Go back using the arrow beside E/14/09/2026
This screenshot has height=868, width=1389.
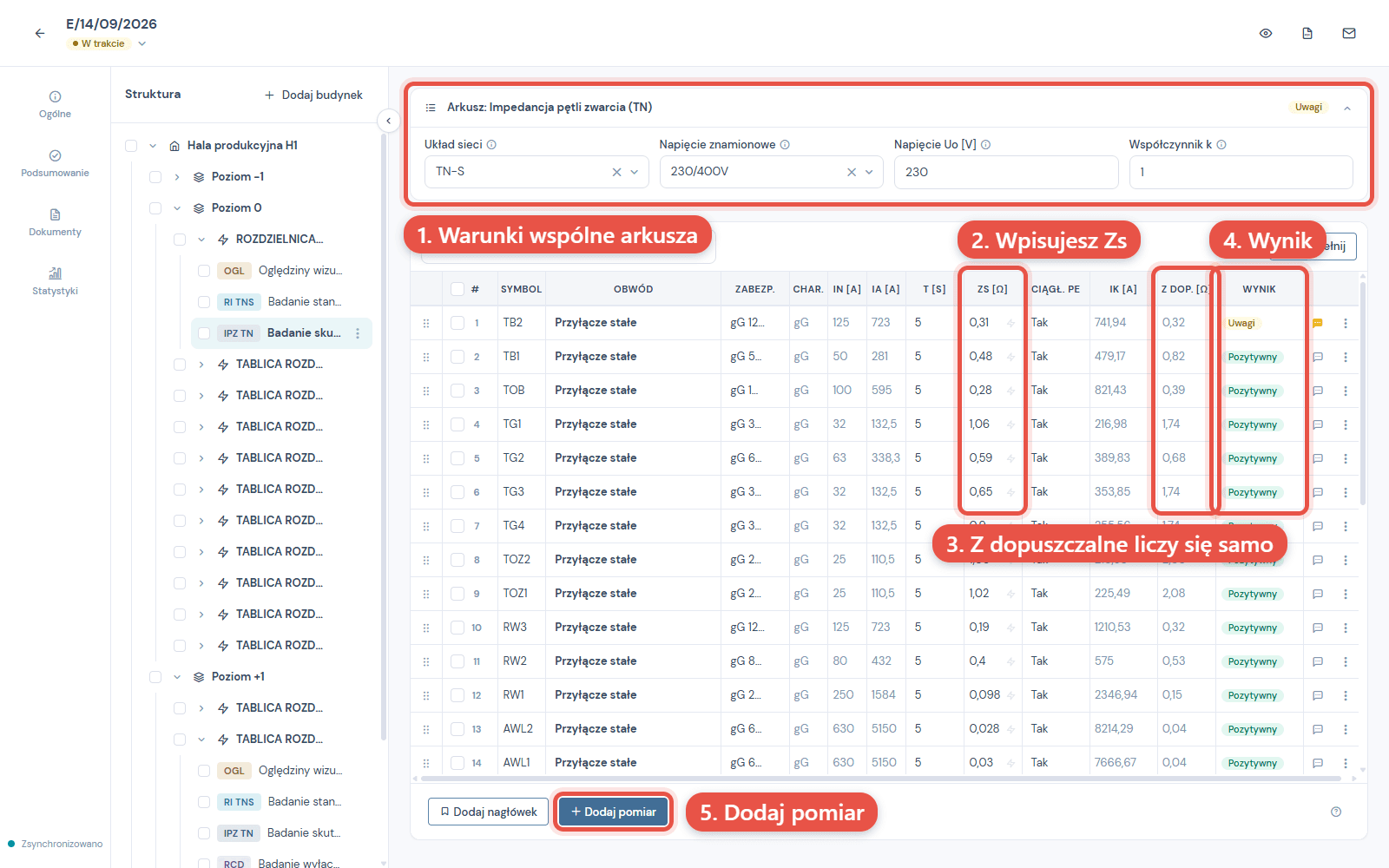(x=40, y=33)
